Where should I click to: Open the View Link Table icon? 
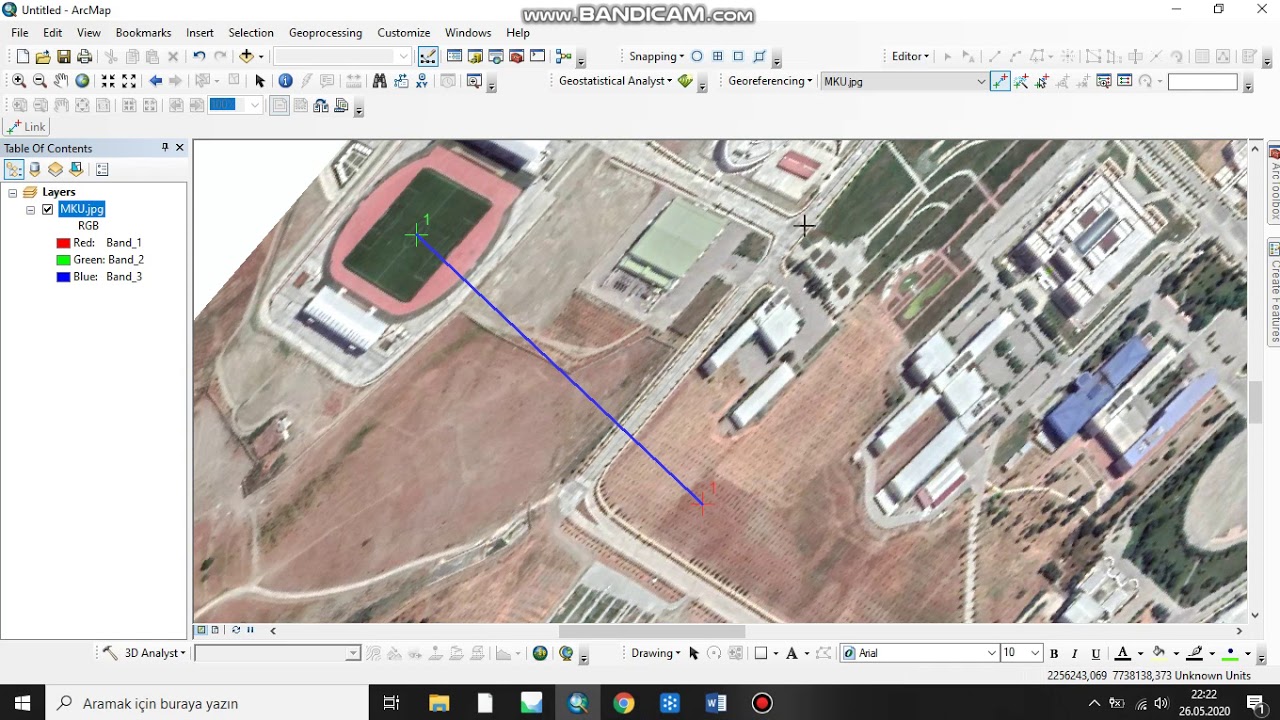1125,82
